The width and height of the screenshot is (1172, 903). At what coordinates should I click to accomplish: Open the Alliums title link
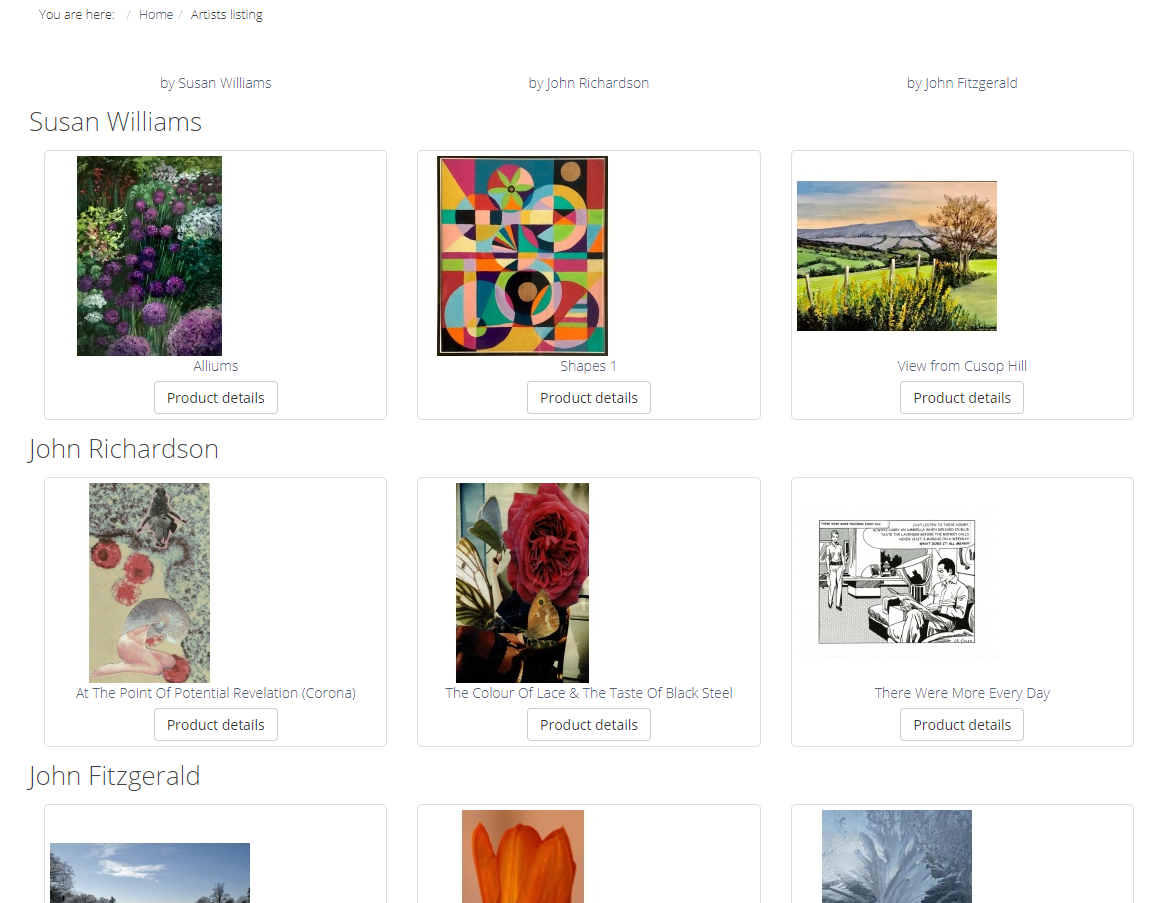click(216, 366)
